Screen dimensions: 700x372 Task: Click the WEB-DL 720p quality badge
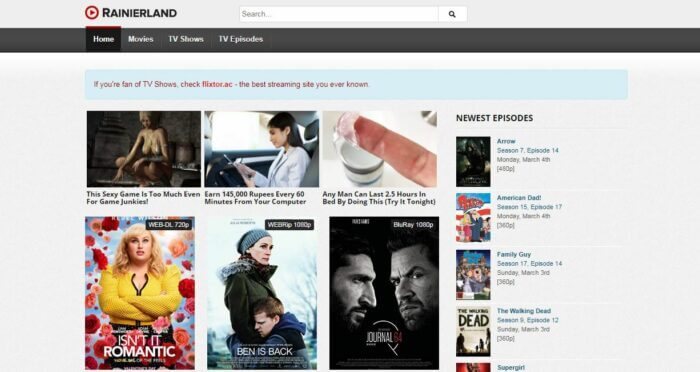click(x=169, y=225)
